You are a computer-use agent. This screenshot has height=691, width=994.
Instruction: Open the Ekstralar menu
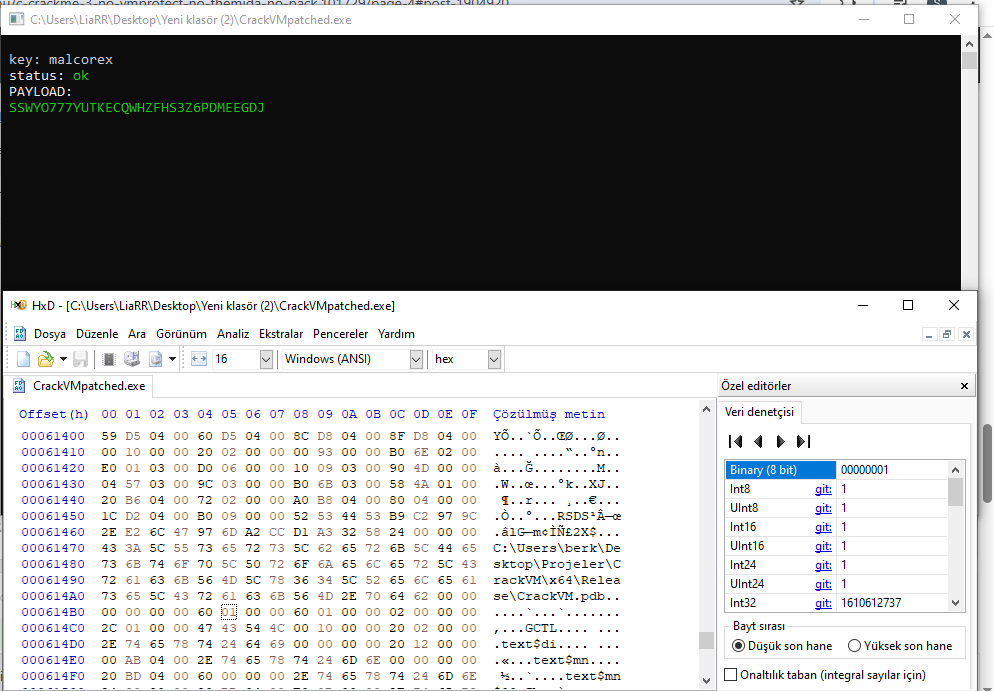[281, 334]
